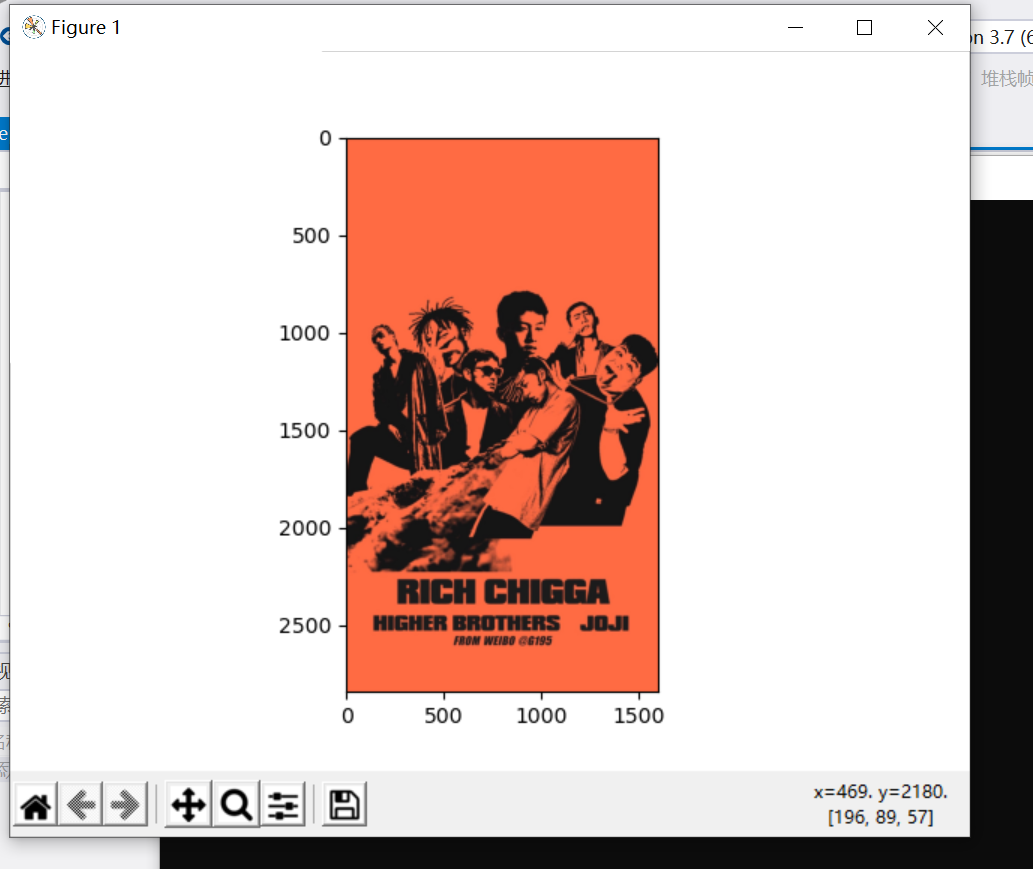
Task: Close the Figure 1 window
Action: [x=935, y=28]
